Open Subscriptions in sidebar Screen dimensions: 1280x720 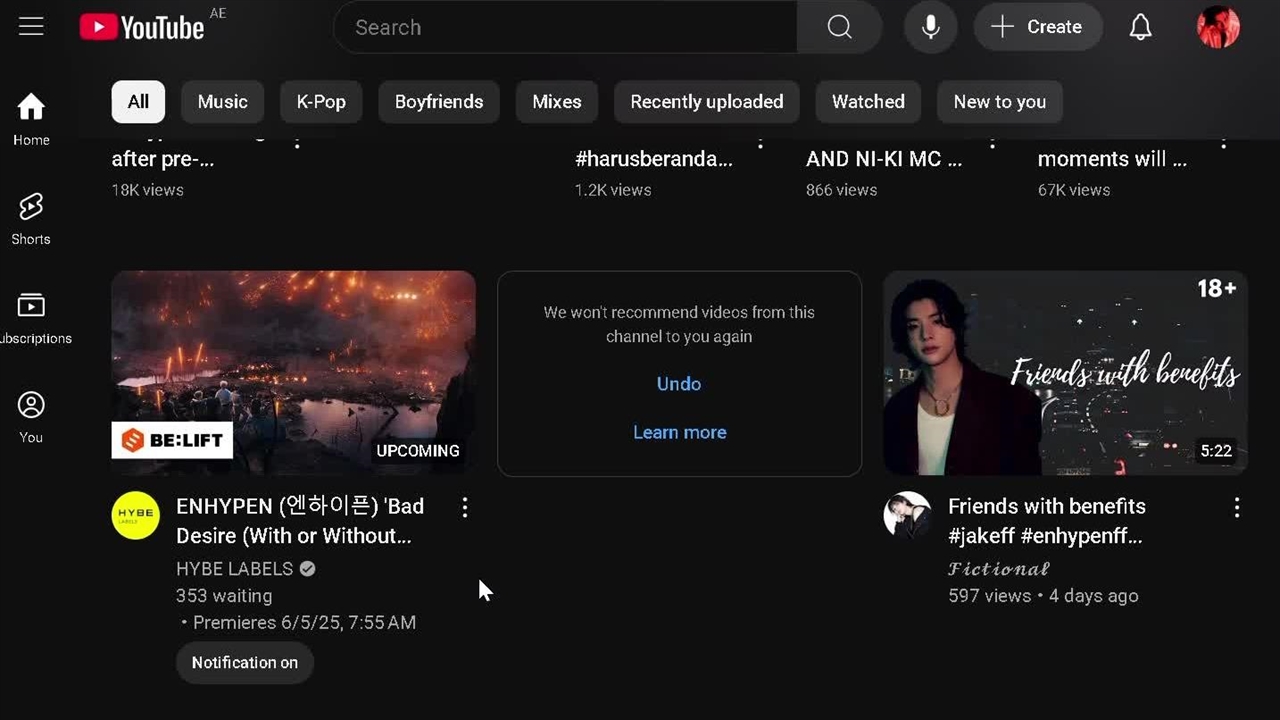click(31, 317)
